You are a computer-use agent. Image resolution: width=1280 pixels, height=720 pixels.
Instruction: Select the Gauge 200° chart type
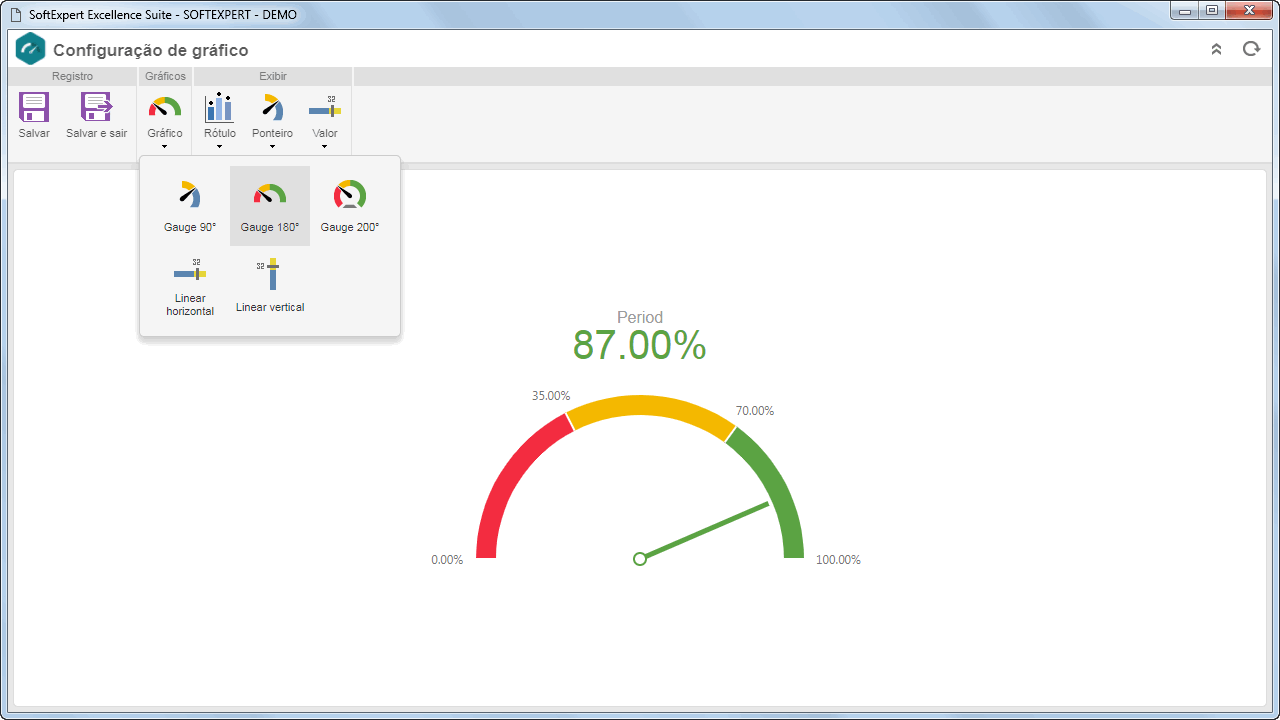point(350,206)
